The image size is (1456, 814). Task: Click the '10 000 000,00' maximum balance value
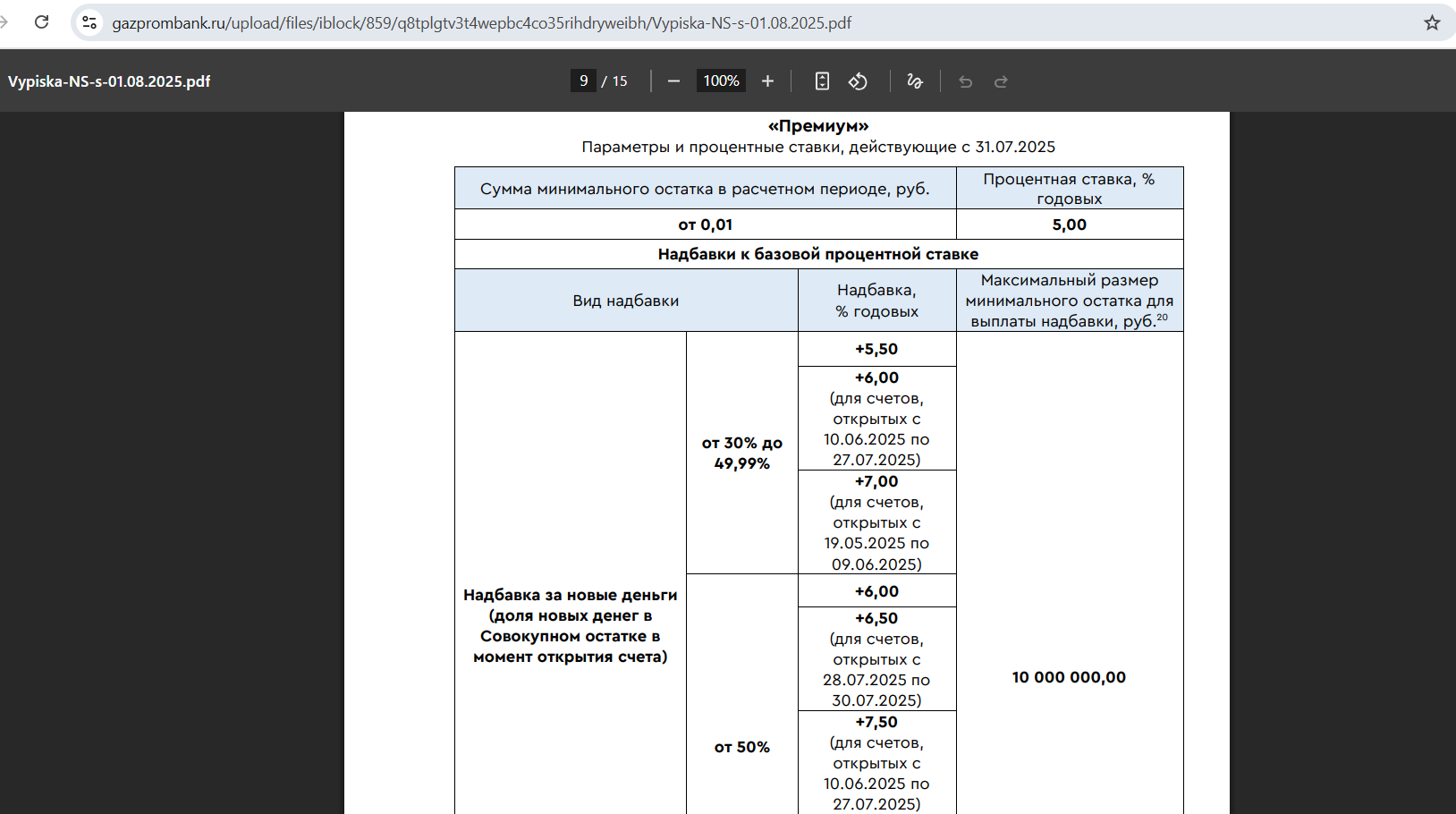pyautogui.click(x=1070, y=677)
